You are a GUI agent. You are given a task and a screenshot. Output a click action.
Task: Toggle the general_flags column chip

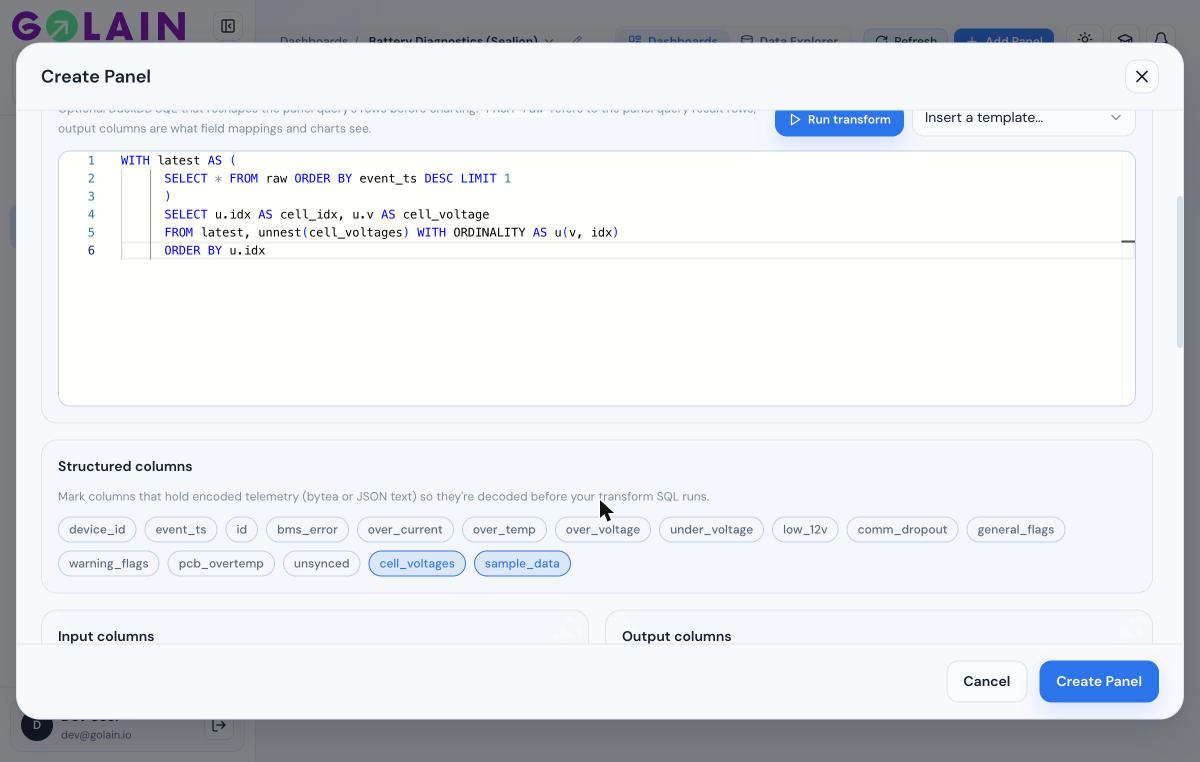tap(1016, 529)
